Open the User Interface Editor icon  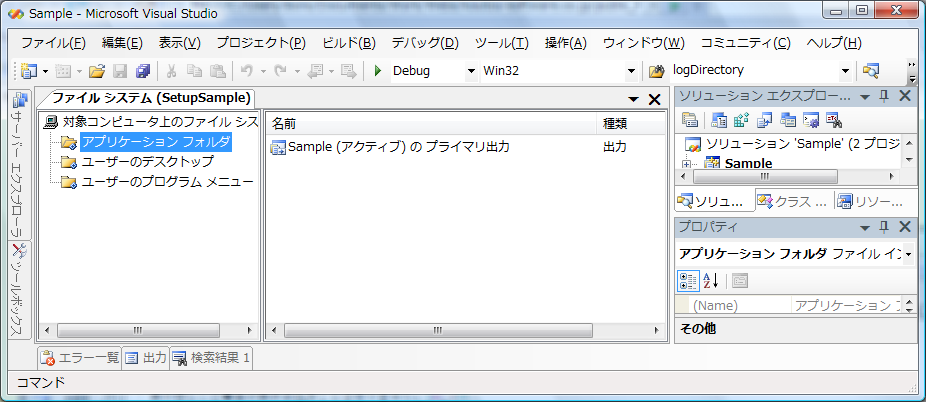(x=788, y=120)
